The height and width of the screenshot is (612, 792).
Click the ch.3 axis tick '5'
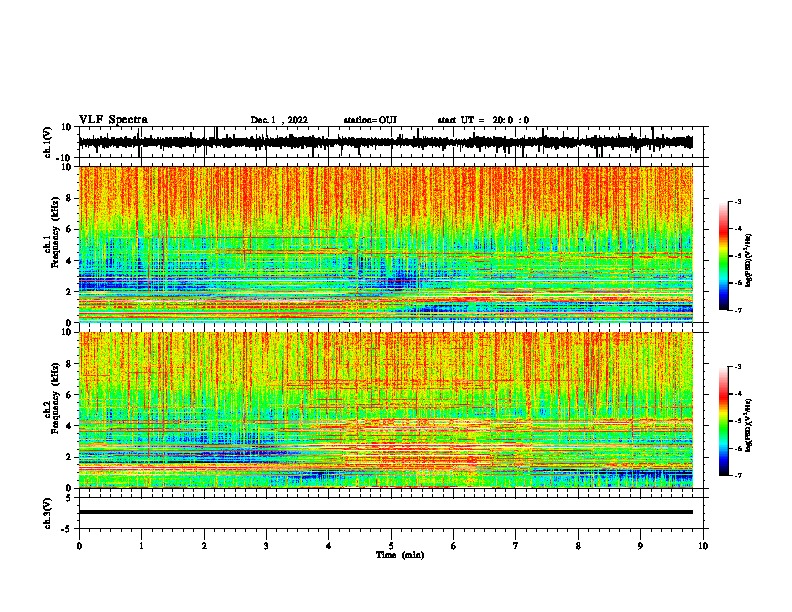point(69,498)
